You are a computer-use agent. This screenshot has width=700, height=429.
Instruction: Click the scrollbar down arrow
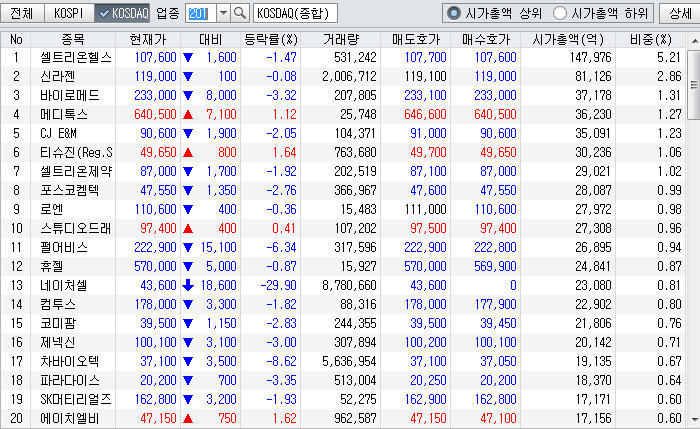[691, 420]
